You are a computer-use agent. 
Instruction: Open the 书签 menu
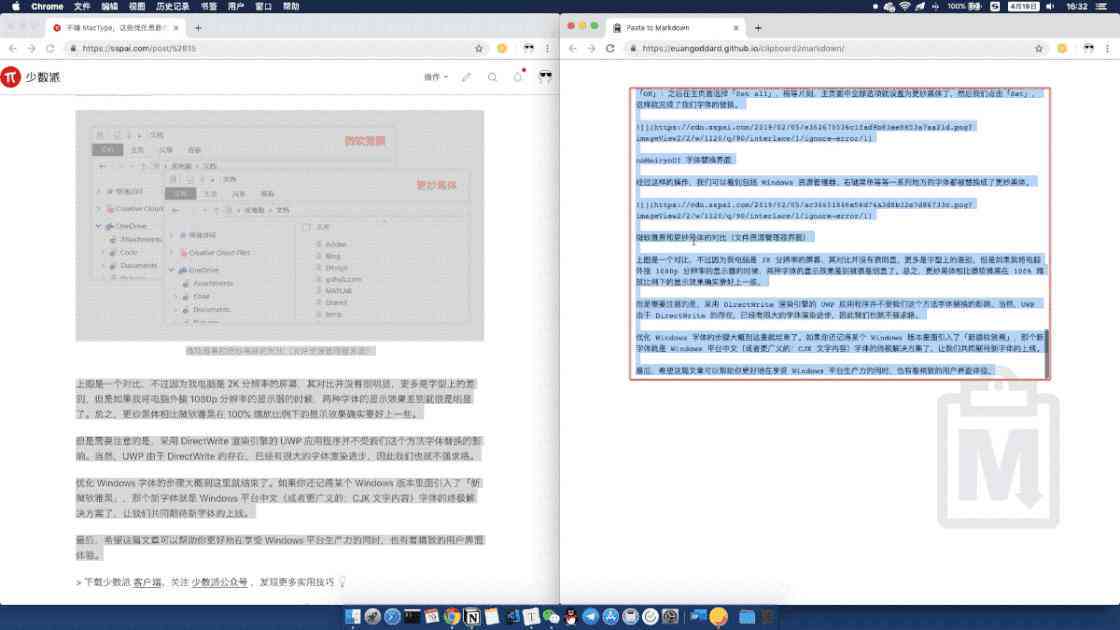(209, 6)
